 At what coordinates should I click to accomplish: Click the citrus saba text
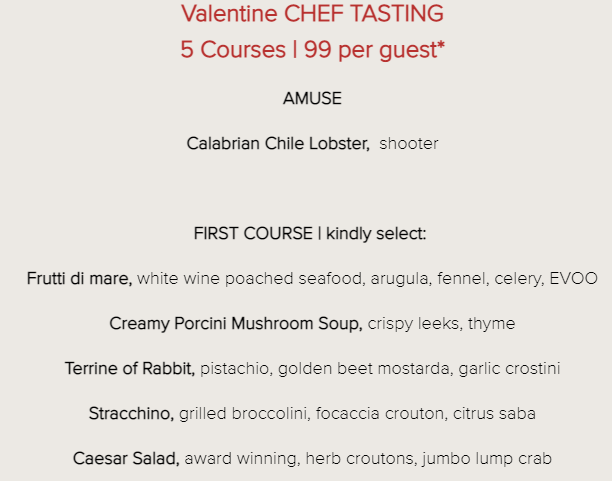[494, 413]
